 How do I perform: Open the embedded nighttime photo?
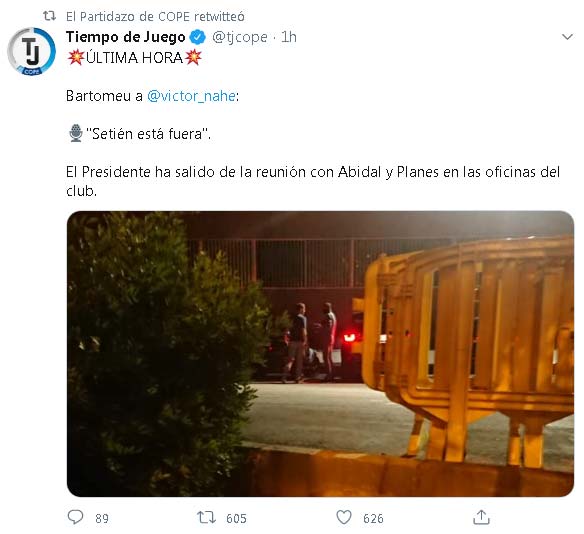point(320,354)
